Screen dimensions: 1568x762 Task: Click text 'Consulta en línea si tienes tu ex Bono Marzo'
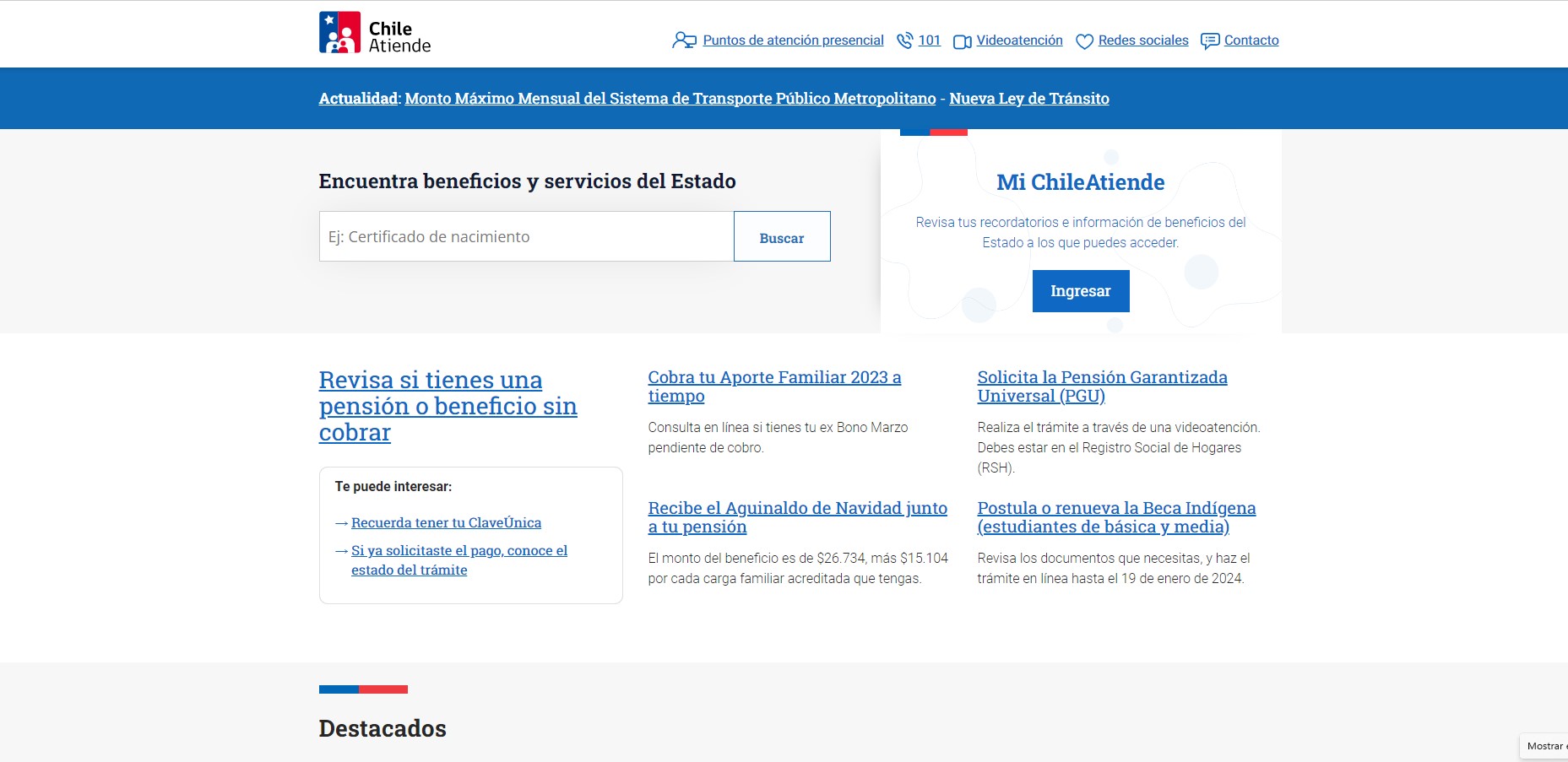coord(778,428)
